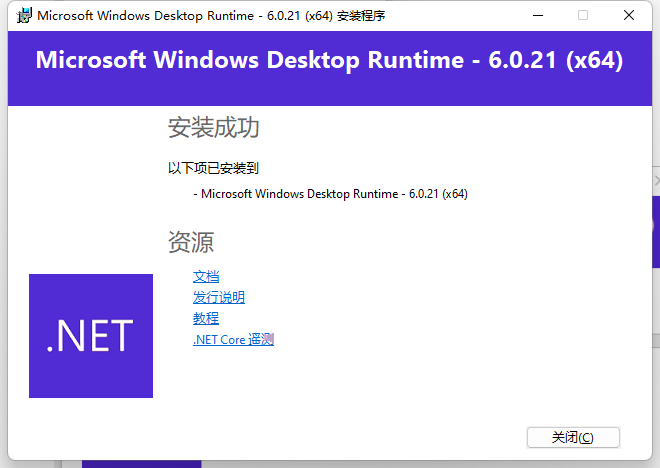Click the purple banner heading text

[329, 60]
